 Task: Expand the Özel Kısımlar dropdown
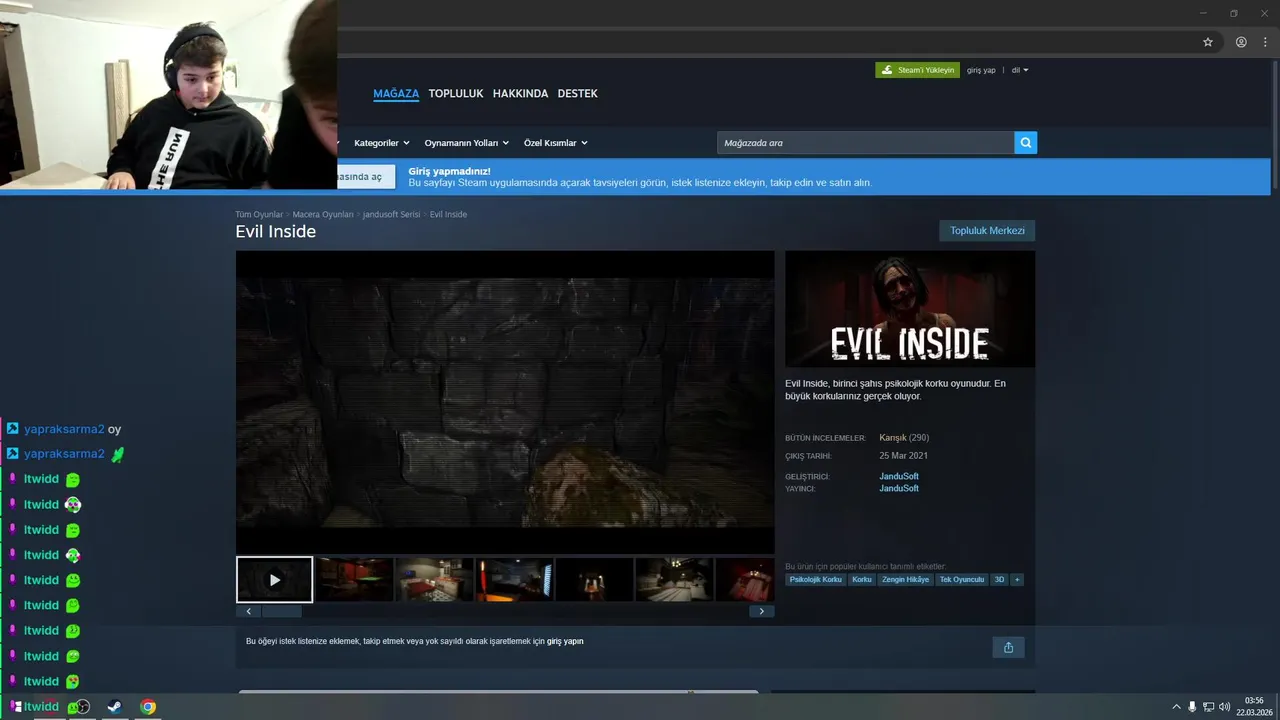point(555,143)
